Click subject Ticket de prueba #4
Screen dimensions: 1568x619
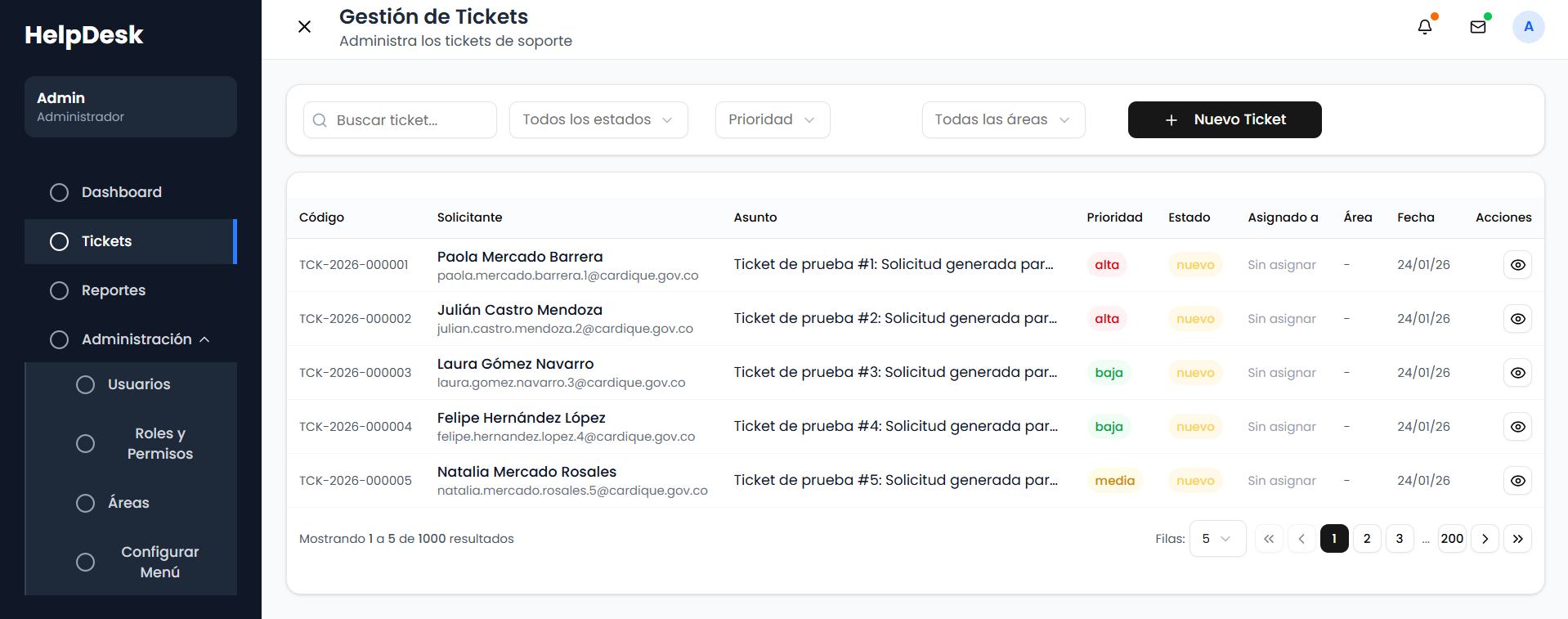pyautogui.click(x=895, y=426)
